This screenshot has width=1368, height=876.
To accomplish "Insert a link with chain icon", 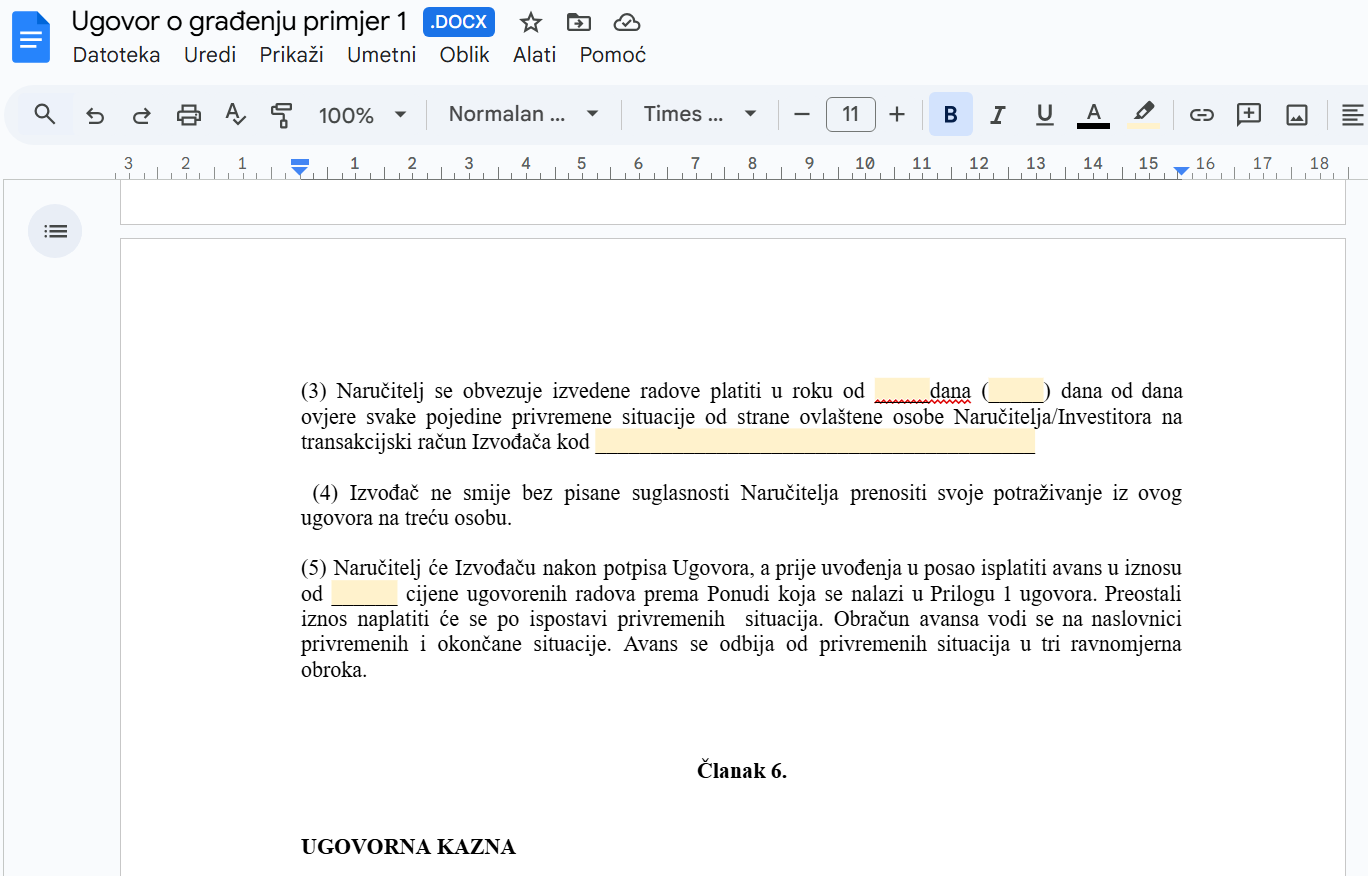I will pos(1201,115).
